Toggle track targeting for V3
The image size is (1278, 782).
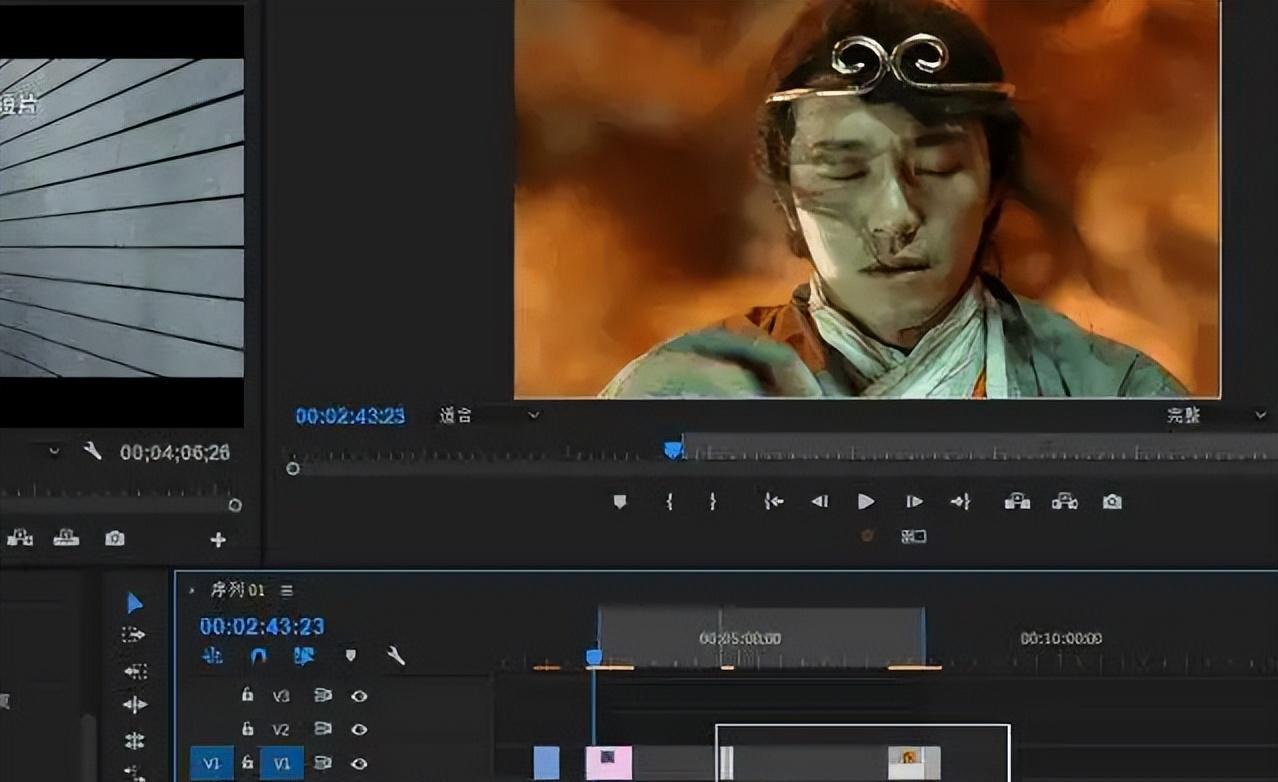282,695
